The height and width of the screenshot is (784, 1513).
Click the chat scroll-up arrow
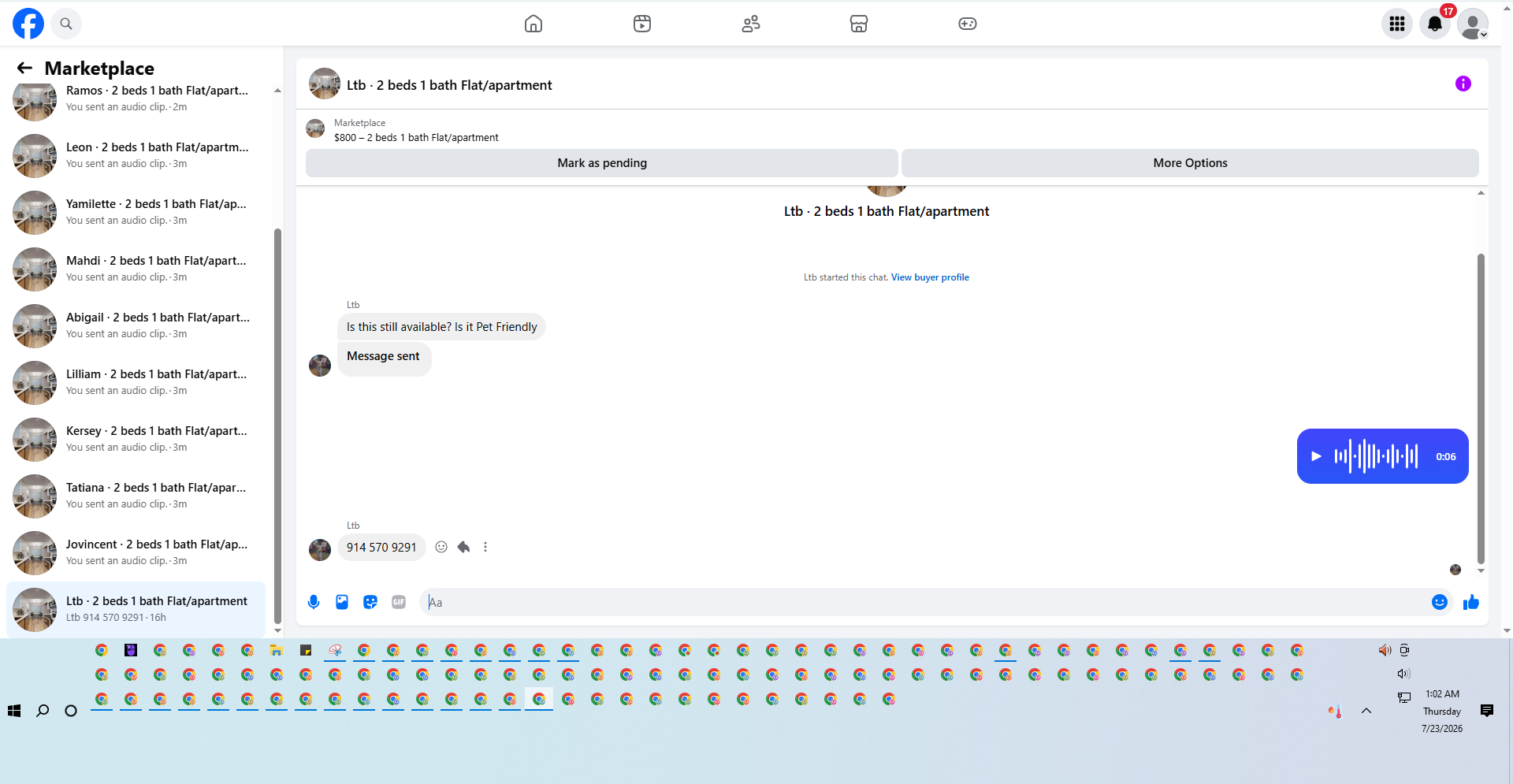click(x=1481, y=193)
